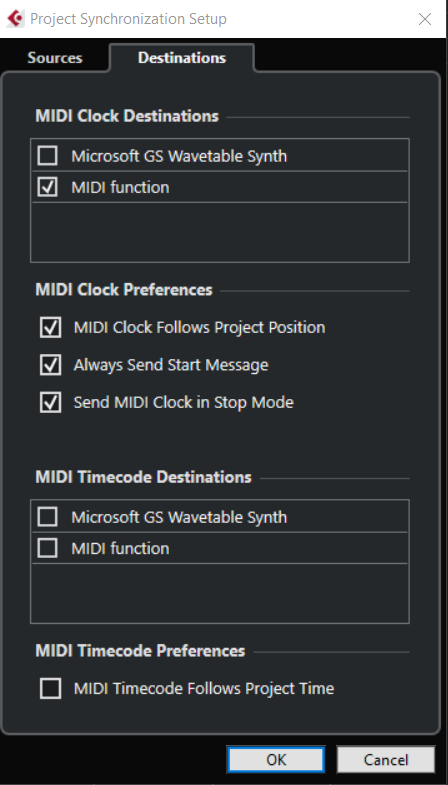Disable MIDI Clock Follows Project Position
Screen dimensions: 448x785
click(51, 327)
